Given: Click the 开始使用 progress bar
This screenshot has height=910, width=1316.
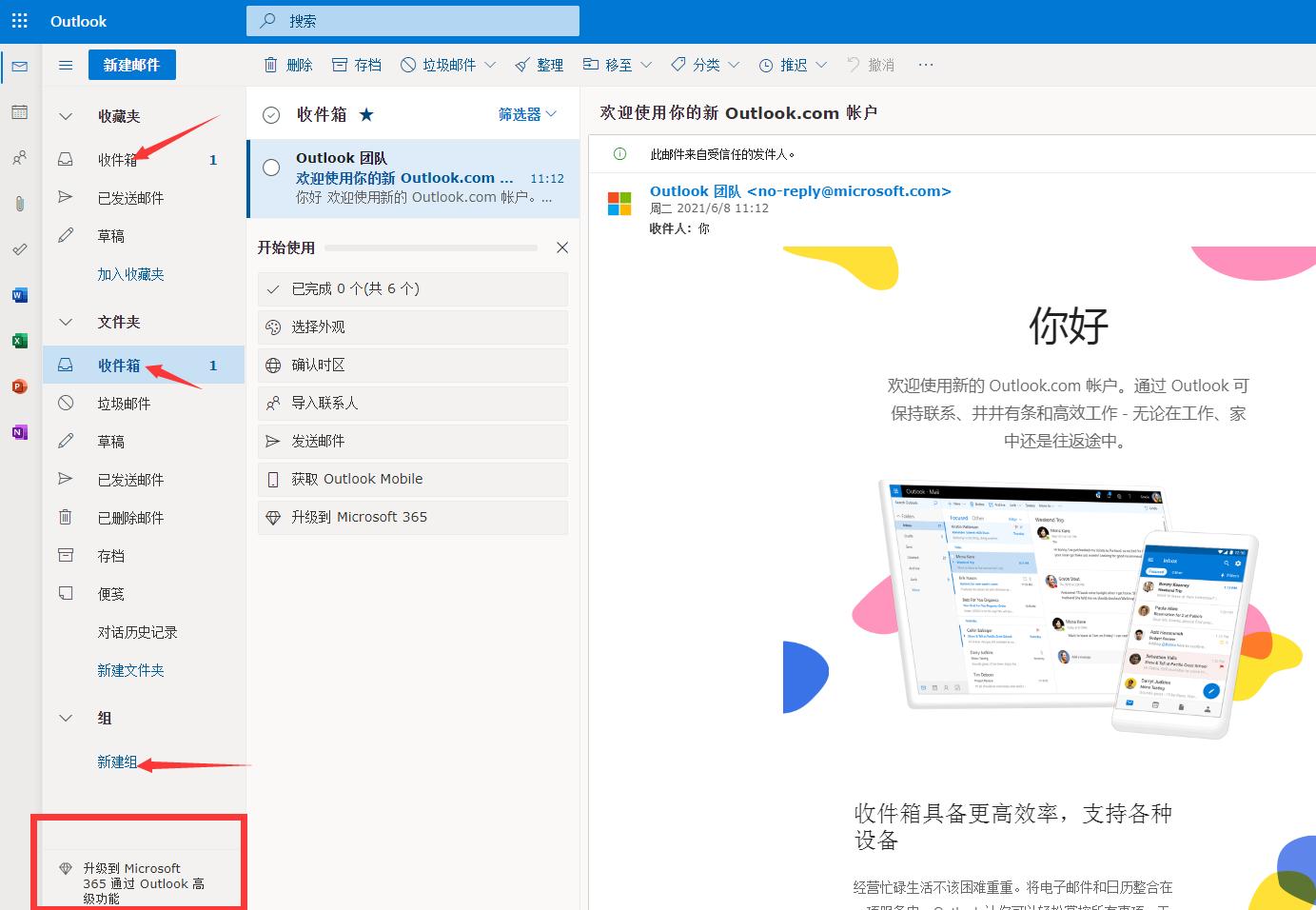Looking at the screenshot, I should [x=430, y=247].
